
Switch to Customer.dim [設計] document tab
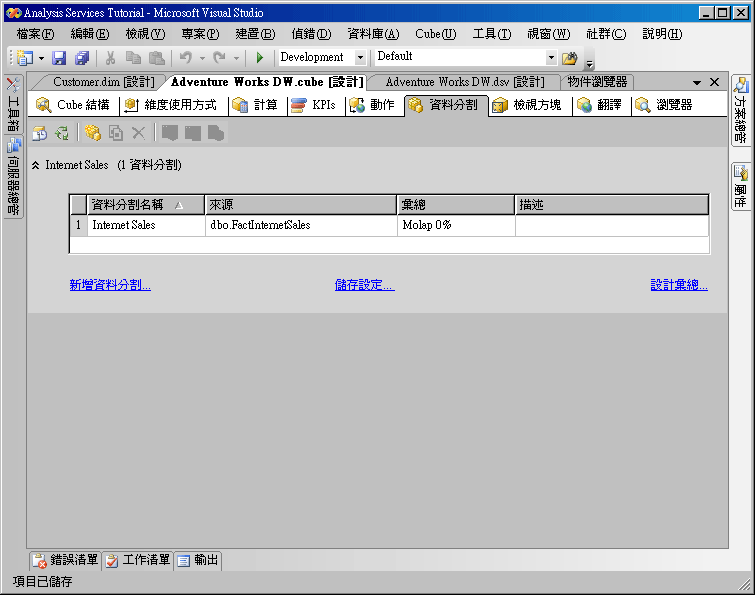104,82
